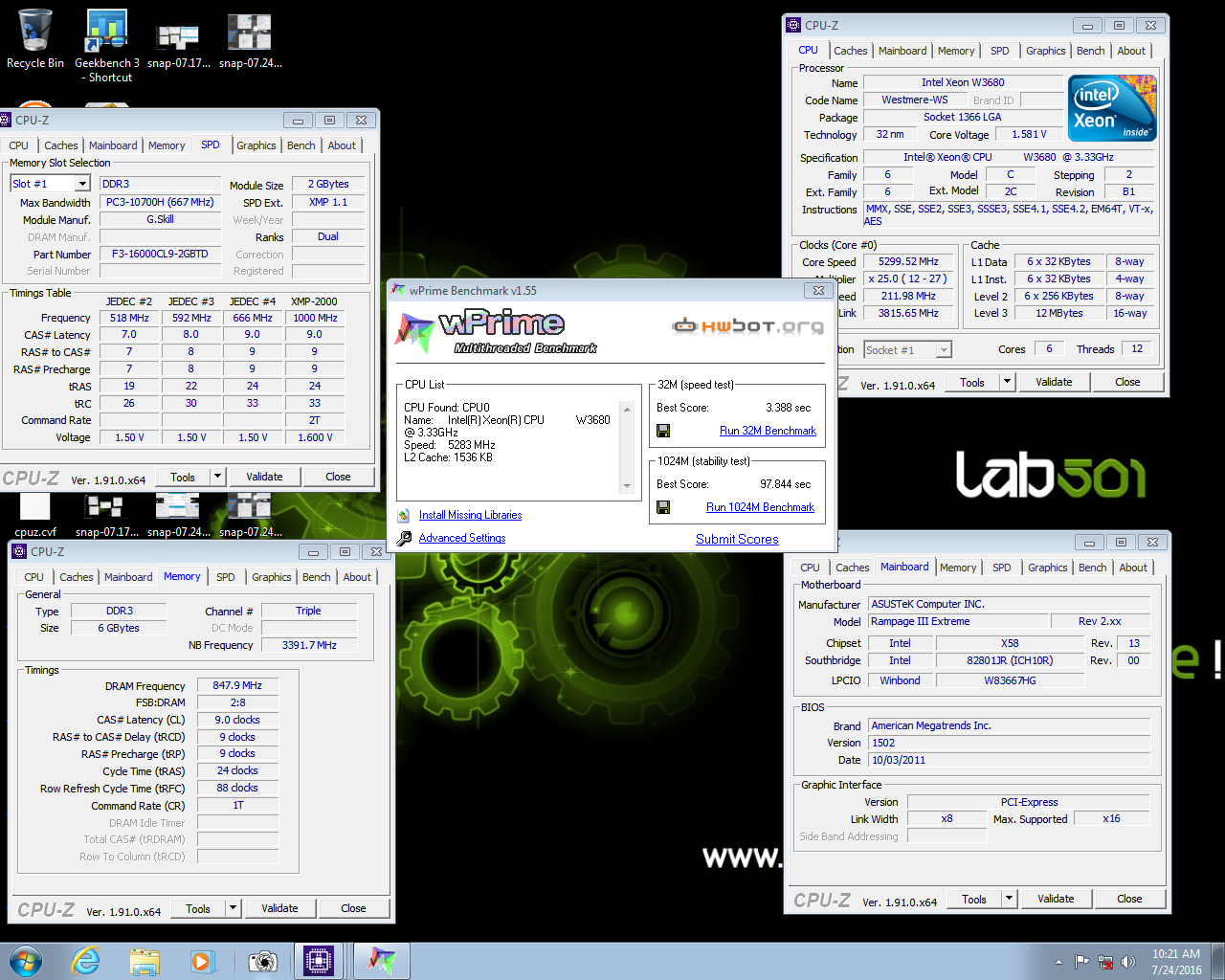Click the save icon beside Run 1024M Benchmark
1225x980 pixels.
(x=663, y=507)
